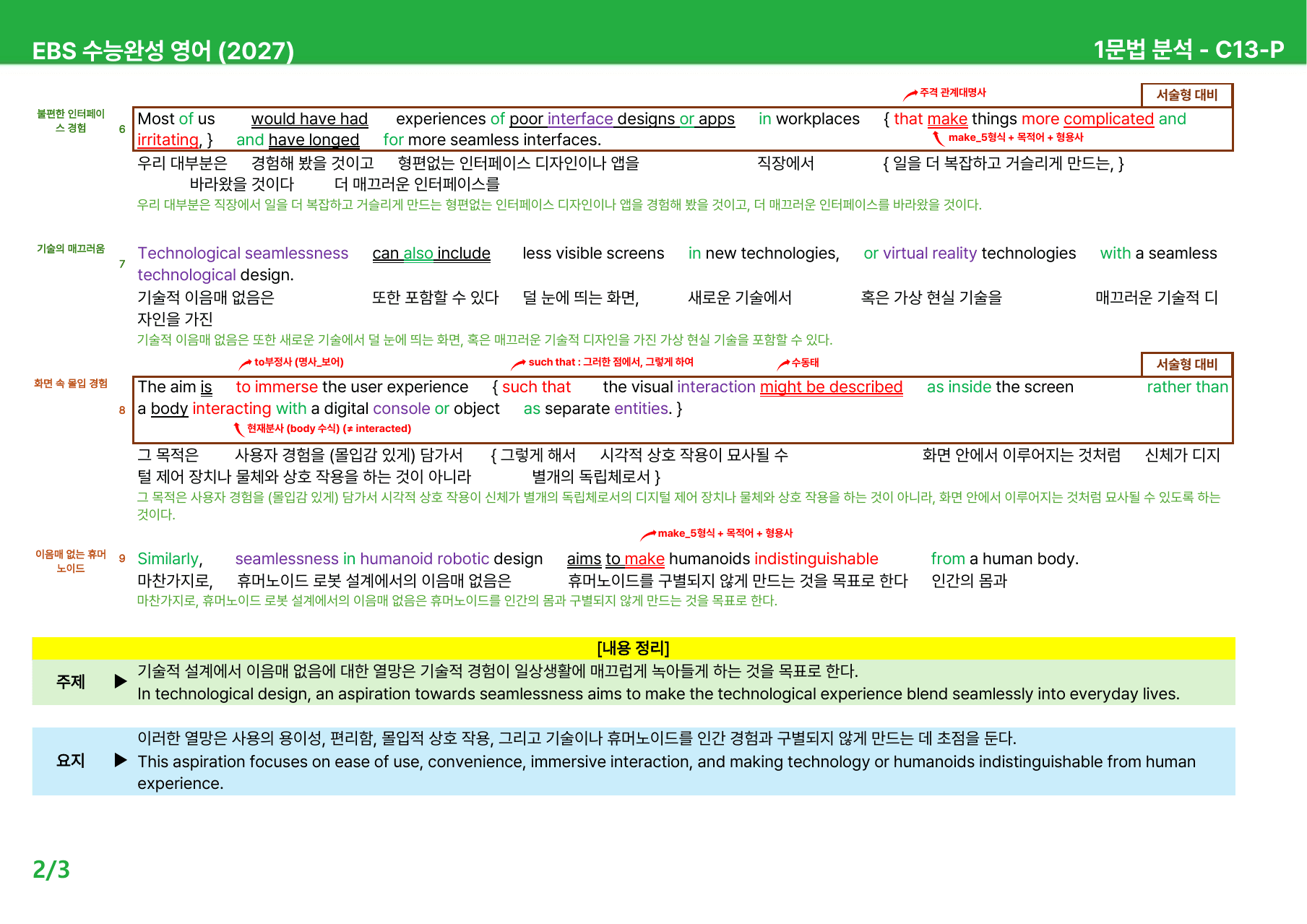Click the red word 'complicated'
This screenshot has width=1307, height=924.
[1108, 118]
